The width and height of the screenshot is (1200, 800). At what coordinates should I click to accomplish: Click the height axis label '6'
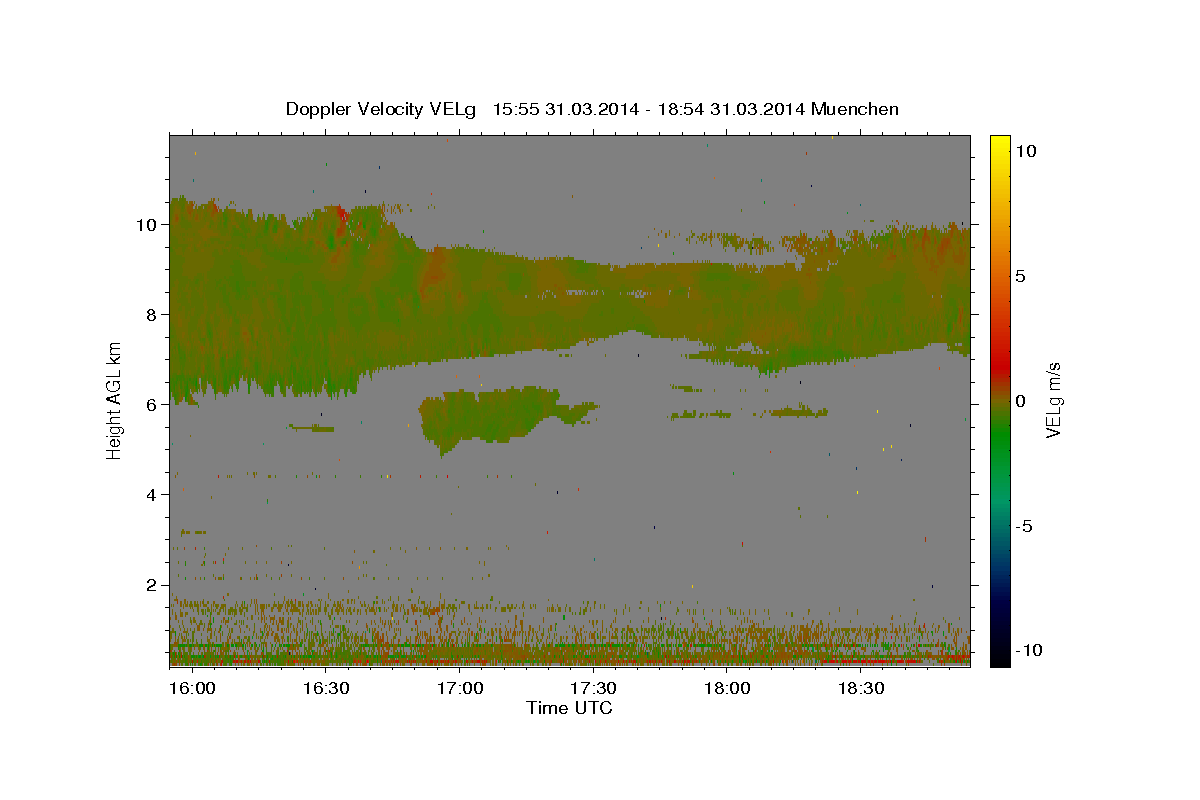[152, 404]
